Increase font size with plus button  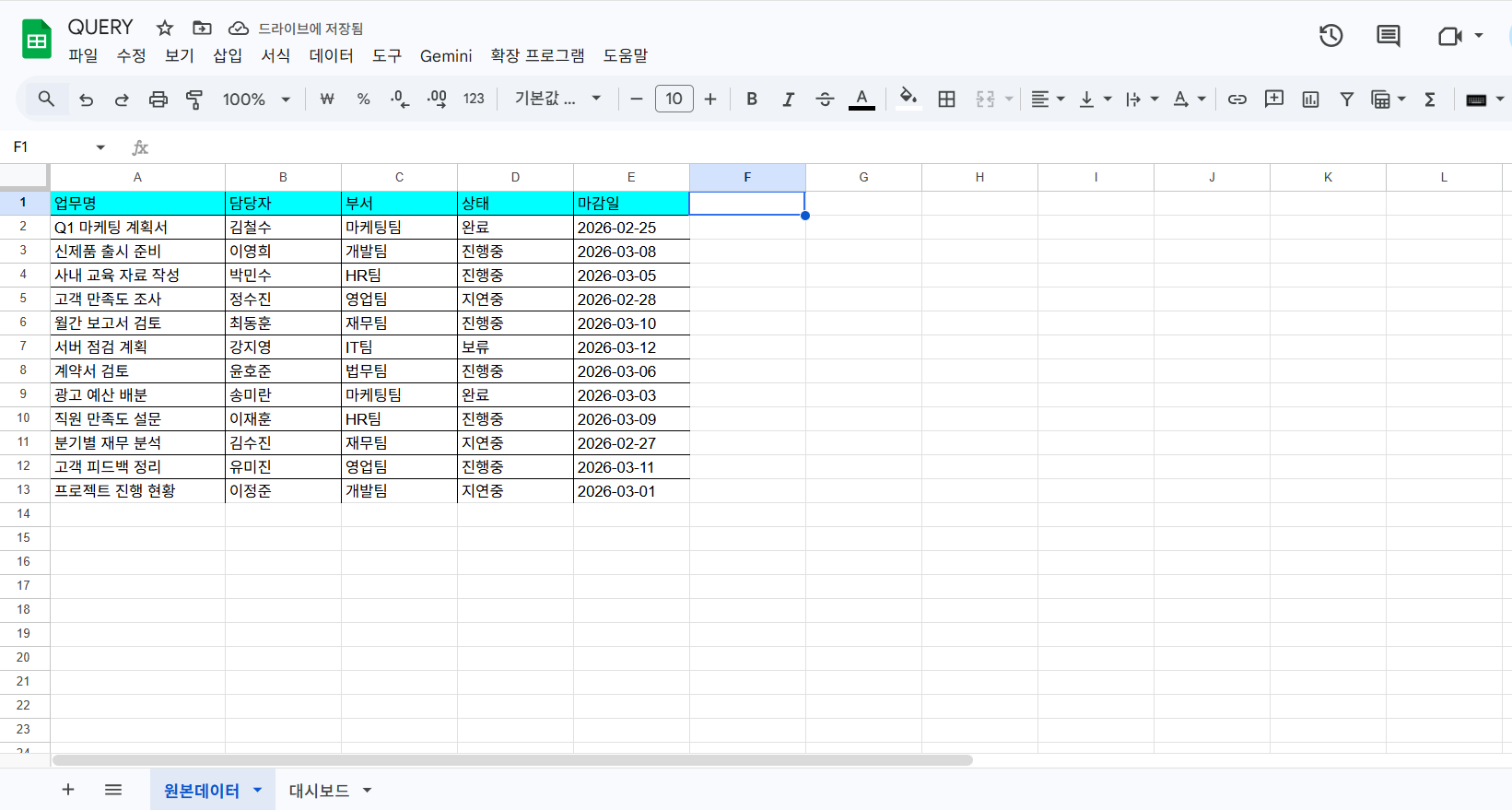point(710,100)
